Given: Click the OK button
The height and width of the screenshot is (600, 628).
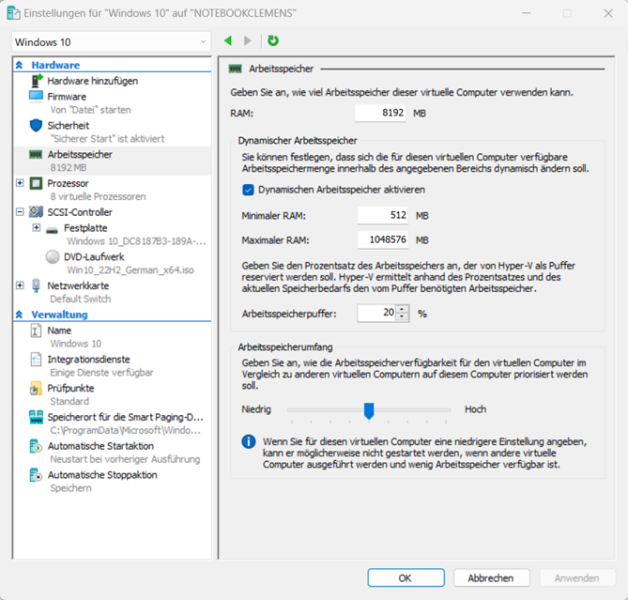Looking at the screenshot, I should tap(406, 578).
